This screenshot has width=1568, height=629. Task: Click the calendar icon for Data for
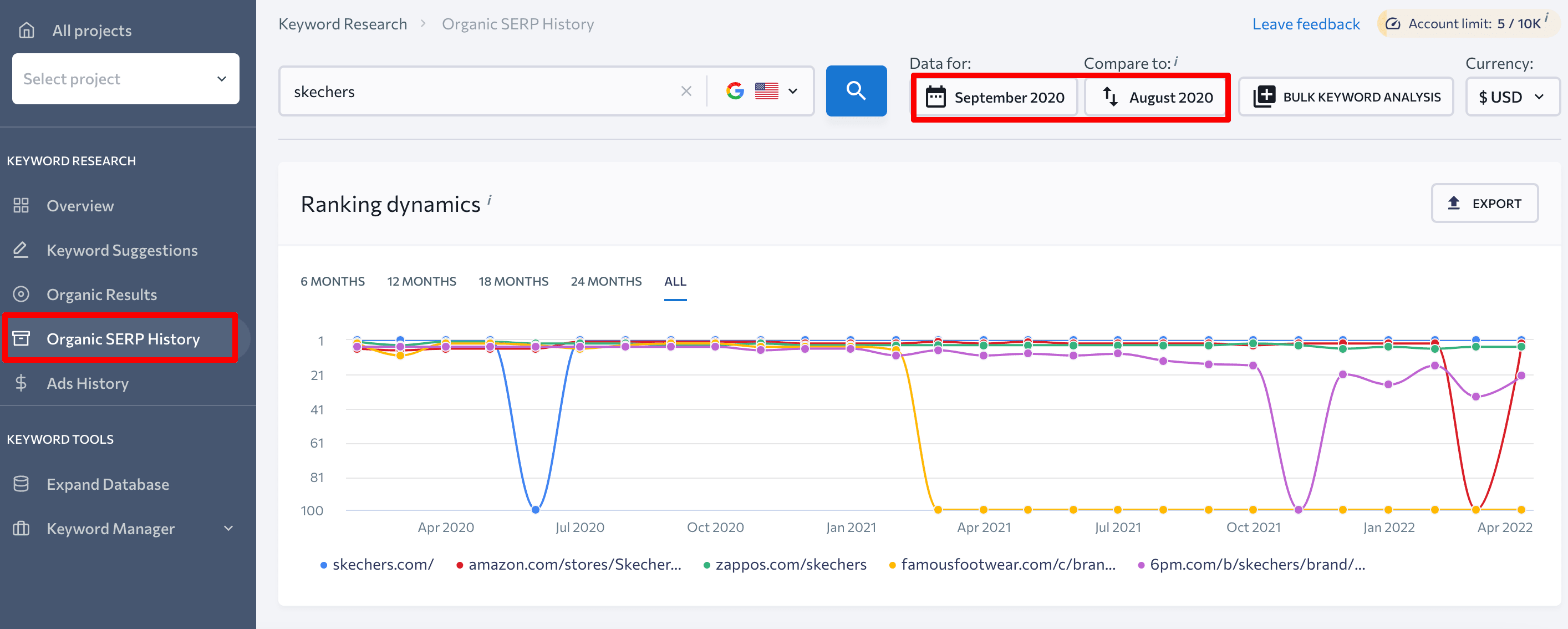point(935,98)
